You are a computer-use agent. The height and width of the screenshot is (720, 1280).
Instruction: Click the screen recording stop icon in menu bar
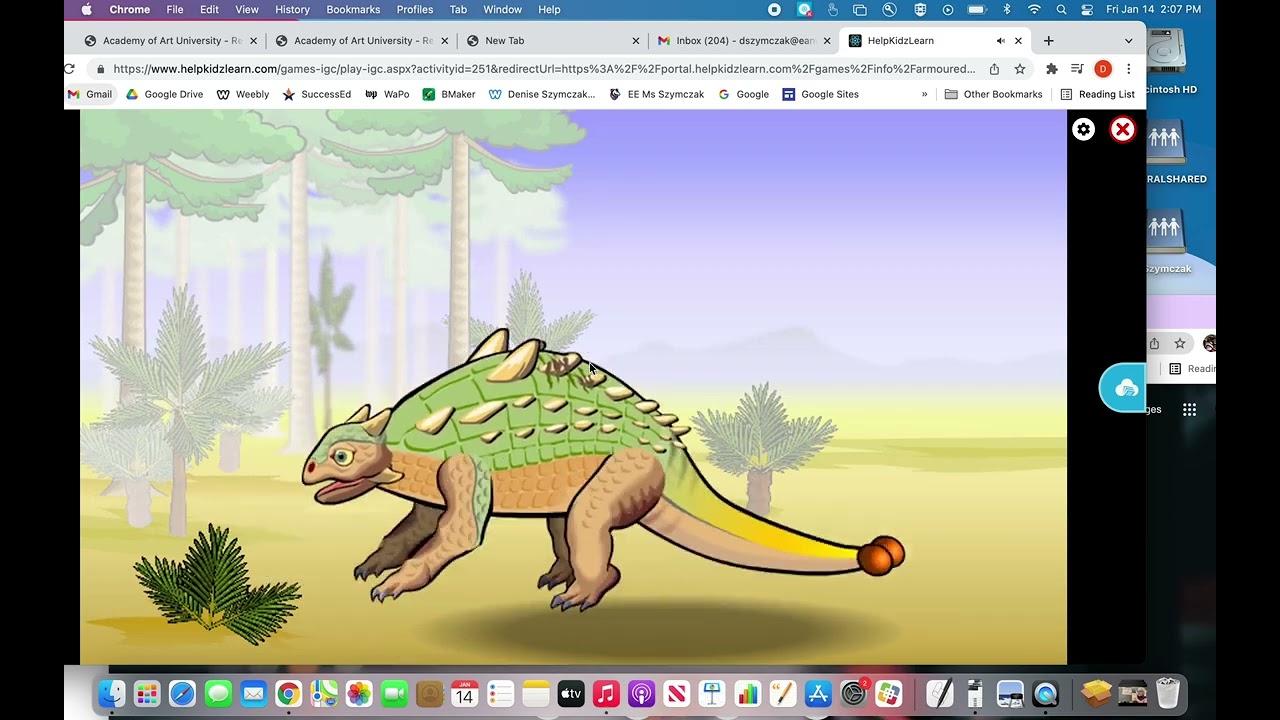point(774,9)
